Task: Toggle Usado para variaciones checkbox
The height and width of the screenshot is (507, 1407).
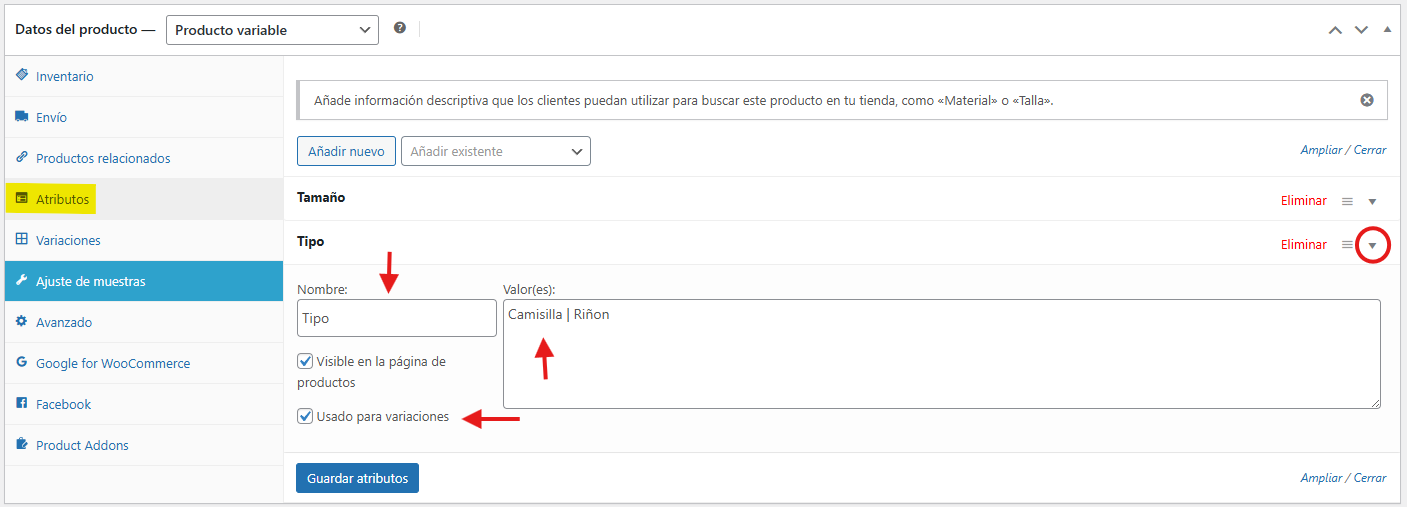Action: tap(305, 415)
